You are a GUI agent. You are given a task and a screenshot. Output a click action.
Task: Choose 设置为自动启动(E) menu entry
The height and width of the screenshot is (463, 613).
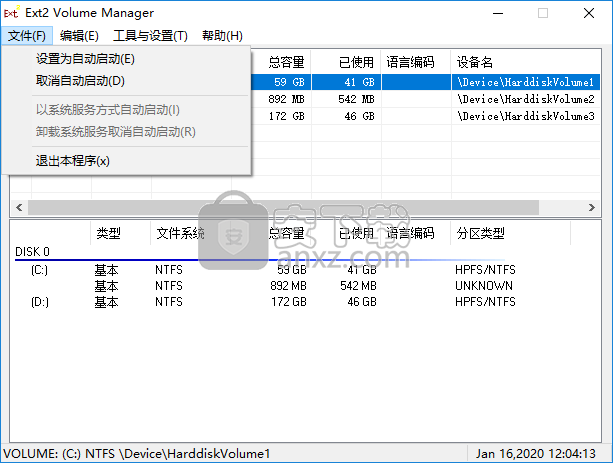pyautogui.click(x=126, y=59)
